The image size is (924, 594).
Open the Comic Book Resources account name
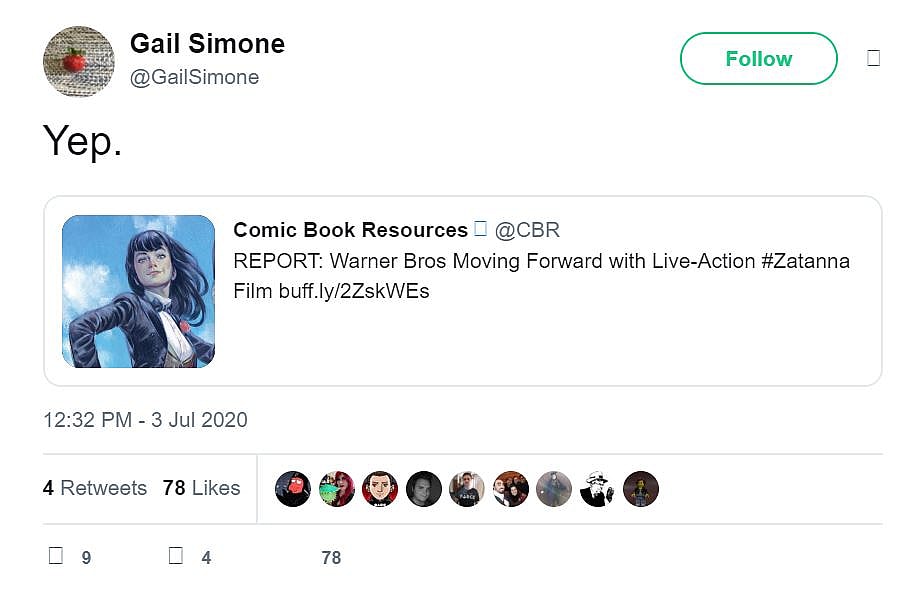pyautogui.click(x=350, y=230)
